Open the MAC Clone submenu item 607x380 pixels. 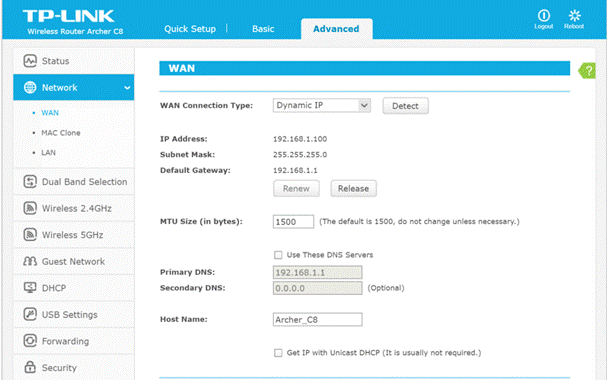[x=61, y=133]
